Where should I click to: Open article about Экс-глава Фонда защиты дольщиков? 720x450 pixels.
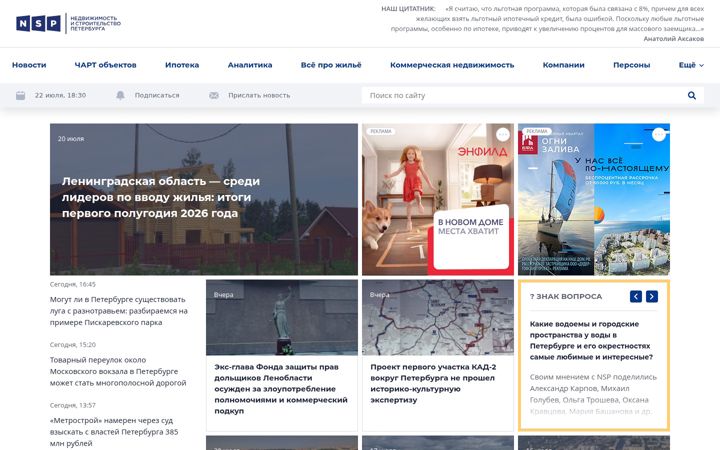[281, 389]
